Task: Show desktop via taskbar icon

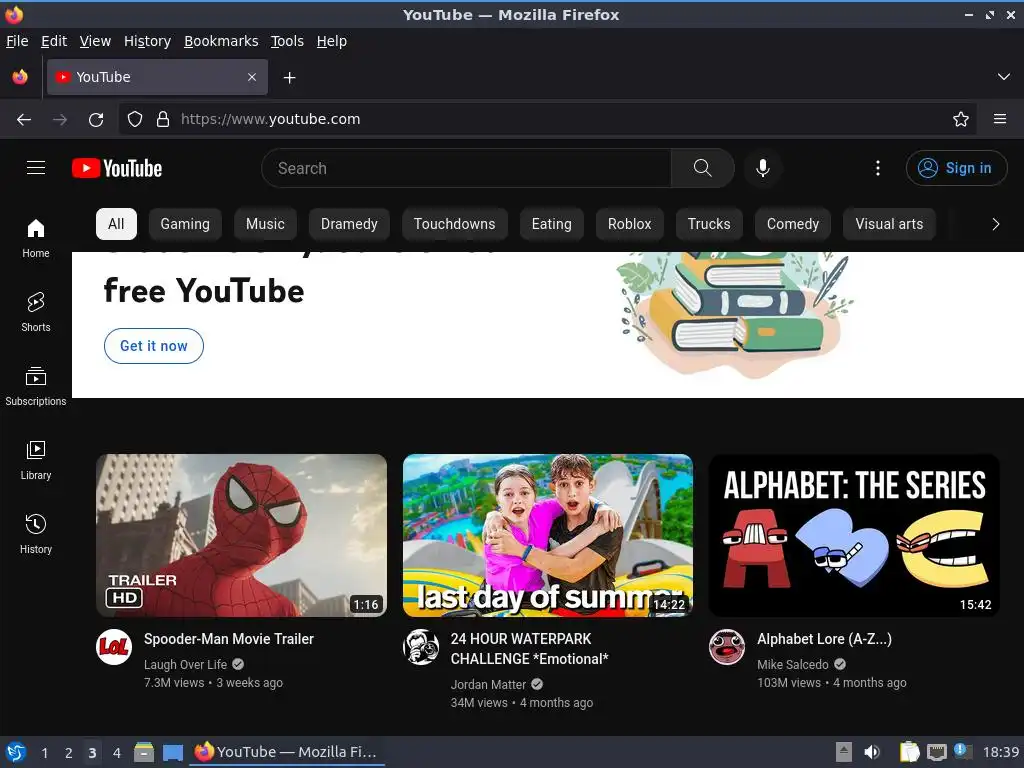Action: pos(172,752)
